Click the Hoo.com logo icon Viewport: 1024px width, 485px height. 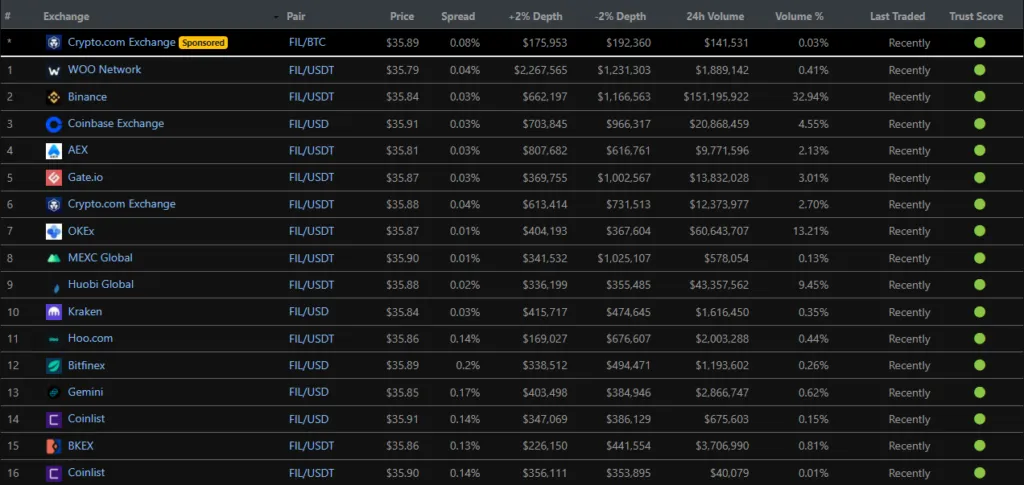[x=54, y=339]
